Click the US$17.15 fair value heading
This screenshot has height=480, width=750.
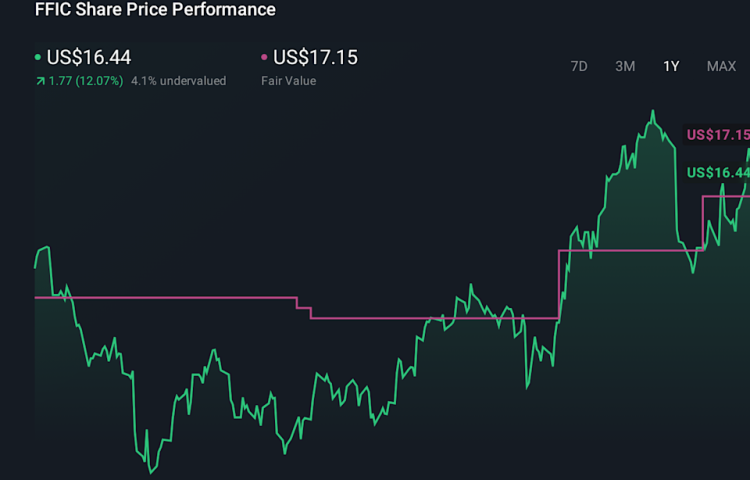coord(315,58)
